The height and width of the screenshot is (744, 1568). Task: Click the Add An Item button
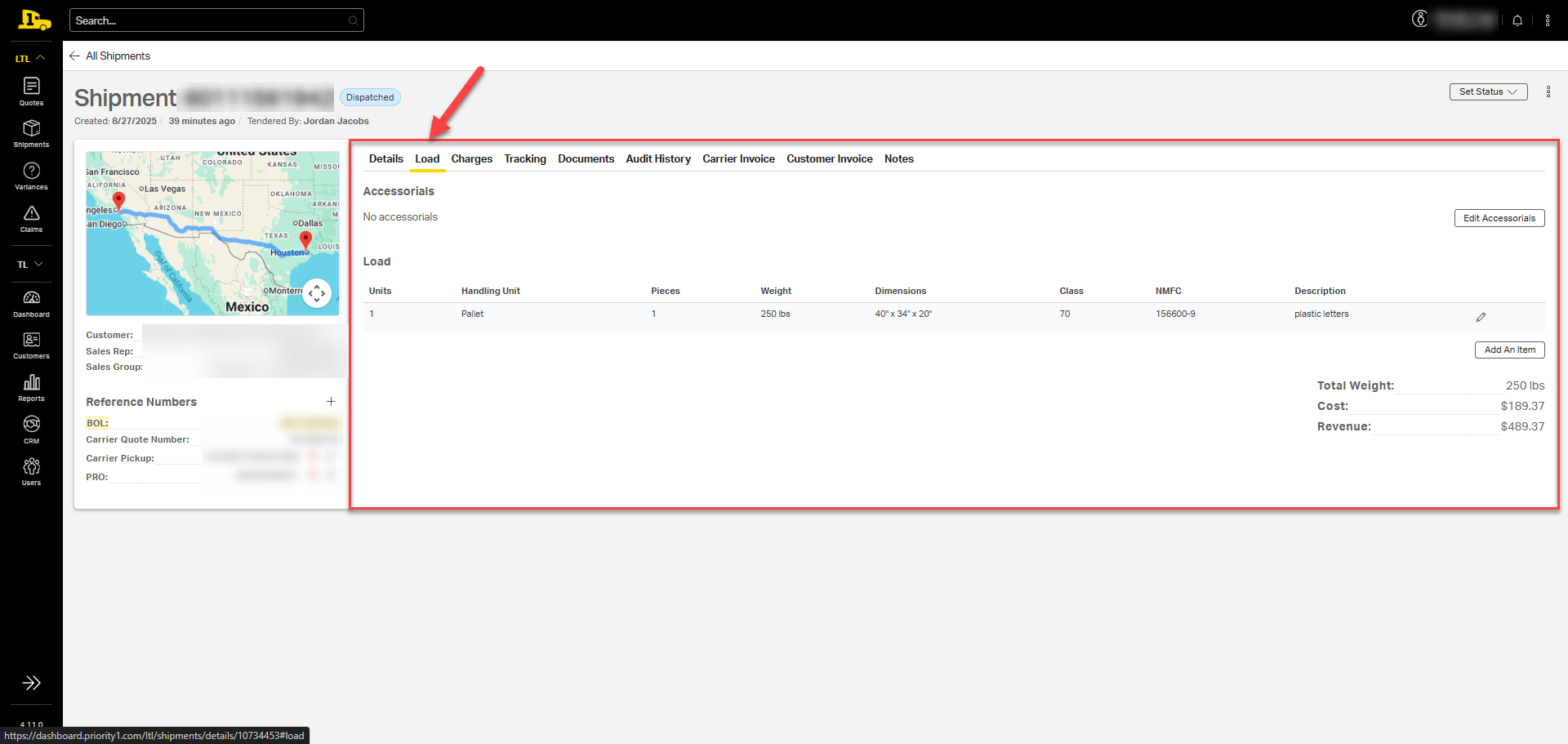[x=1509, y=350]
